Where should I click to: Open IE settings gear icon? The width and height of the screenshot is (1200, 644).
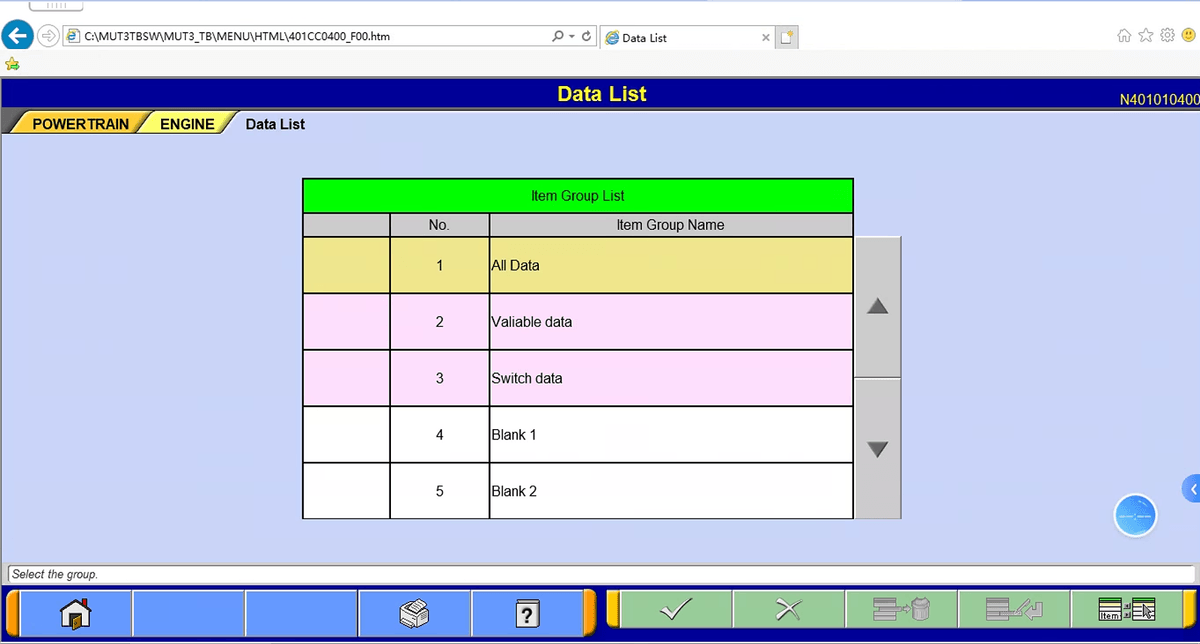pyautogui.click(x=1167, y=36)
